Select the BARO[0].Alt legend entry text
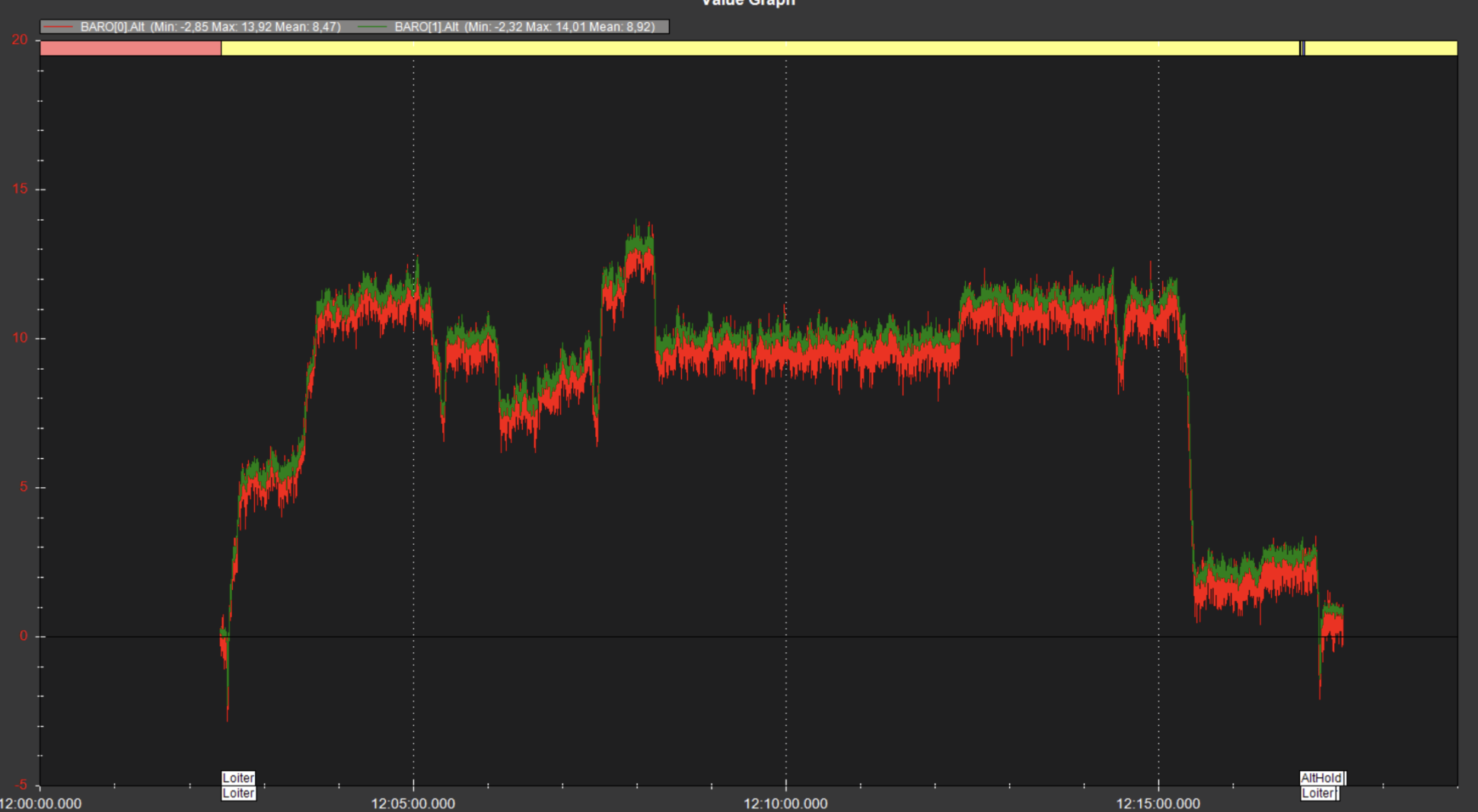The height and width of the screenshot is (812, 1478). click(x=210, y=27)
